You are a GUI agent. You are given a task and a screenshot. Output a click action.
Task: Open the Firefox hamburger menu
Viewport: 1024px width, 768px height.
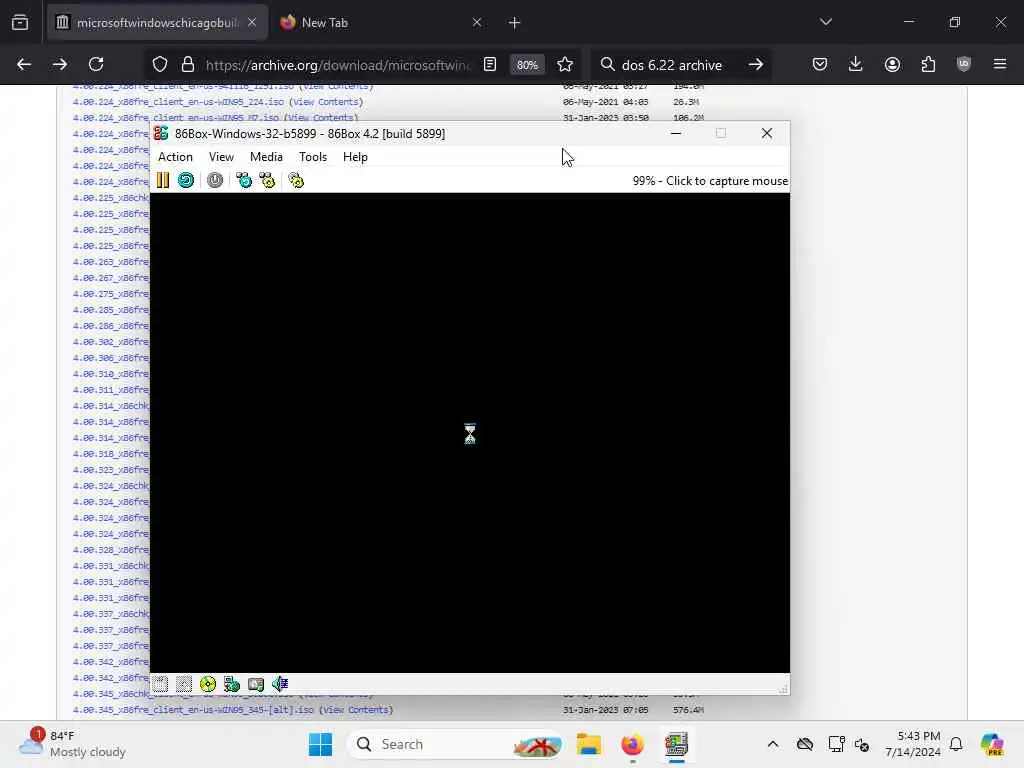point(1000,64)
